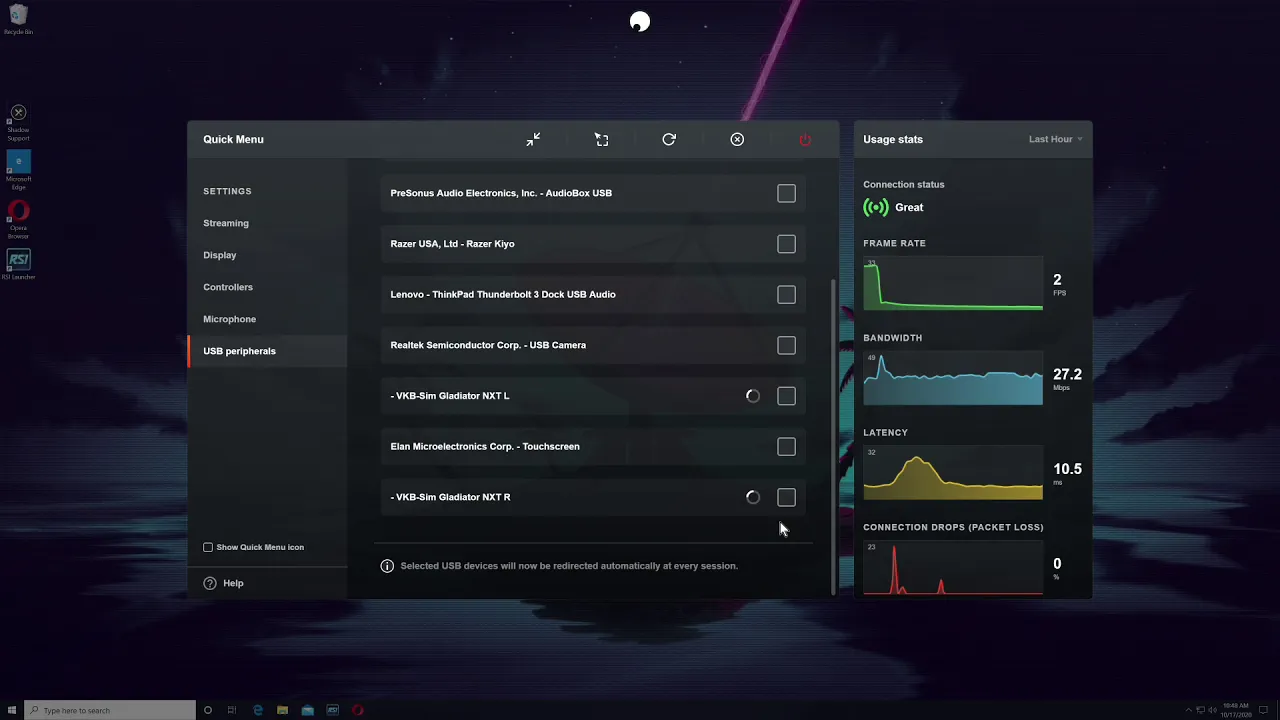Toggle the VKB-Sim Gladiator NXT R checkbox

point(786,497)
